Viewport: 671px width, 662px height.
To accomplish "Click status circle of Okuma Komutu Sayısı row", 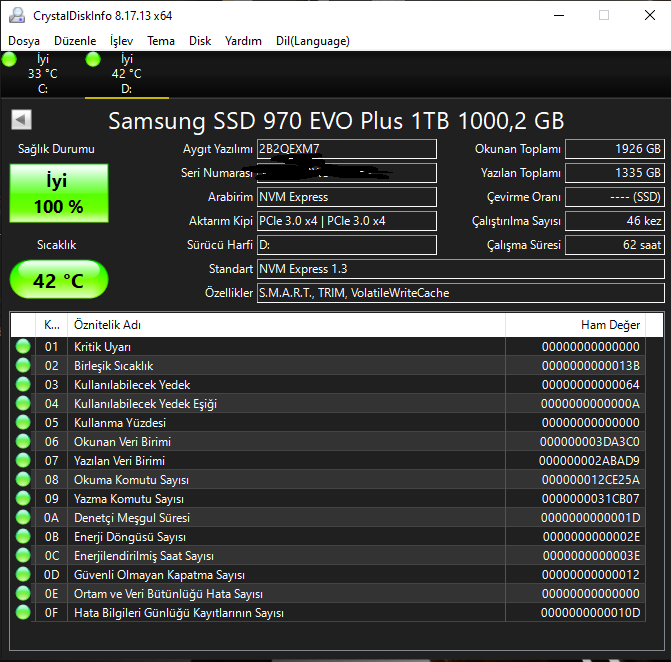I will point(23,479).
